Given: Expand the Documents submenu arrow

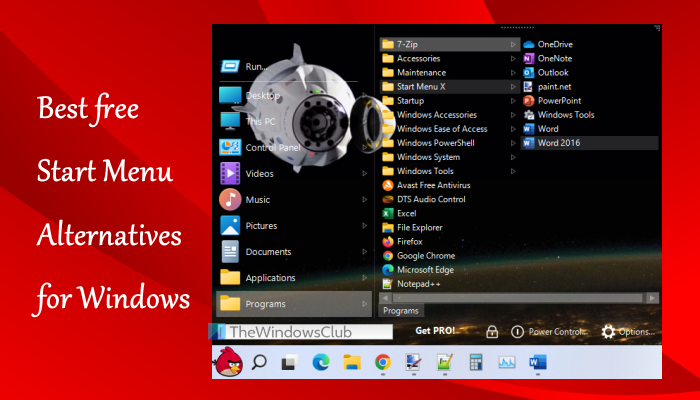Looking at the screenshot, I should click(364, 251).
